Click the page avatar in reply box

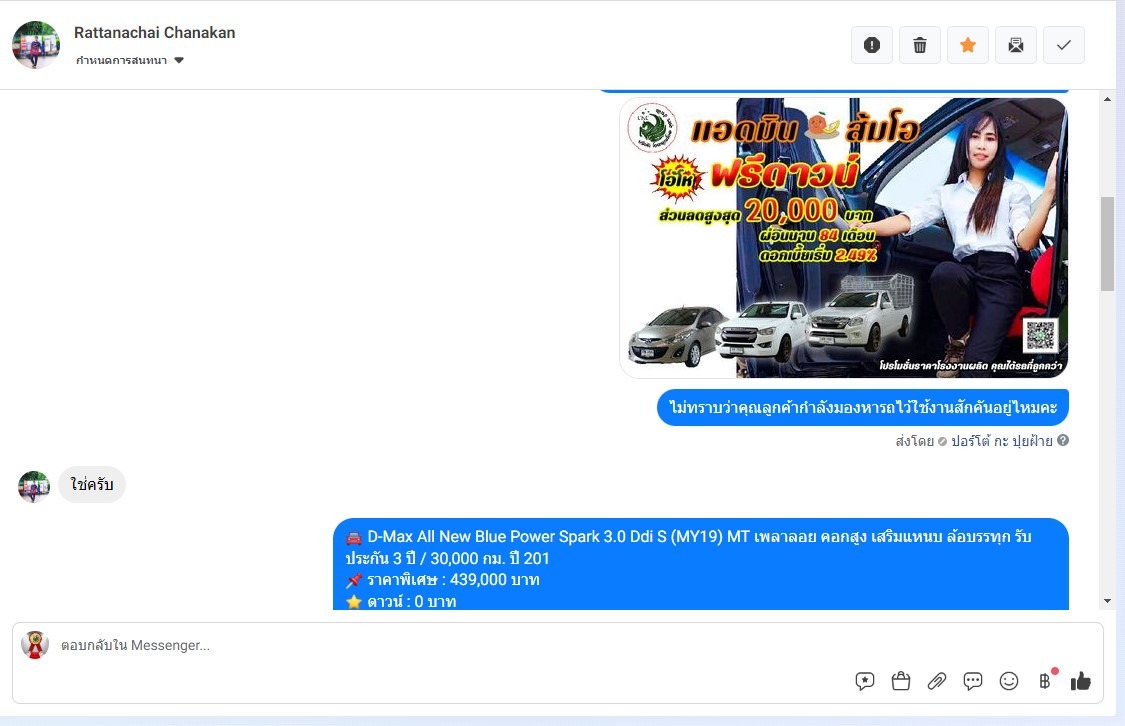34,645
